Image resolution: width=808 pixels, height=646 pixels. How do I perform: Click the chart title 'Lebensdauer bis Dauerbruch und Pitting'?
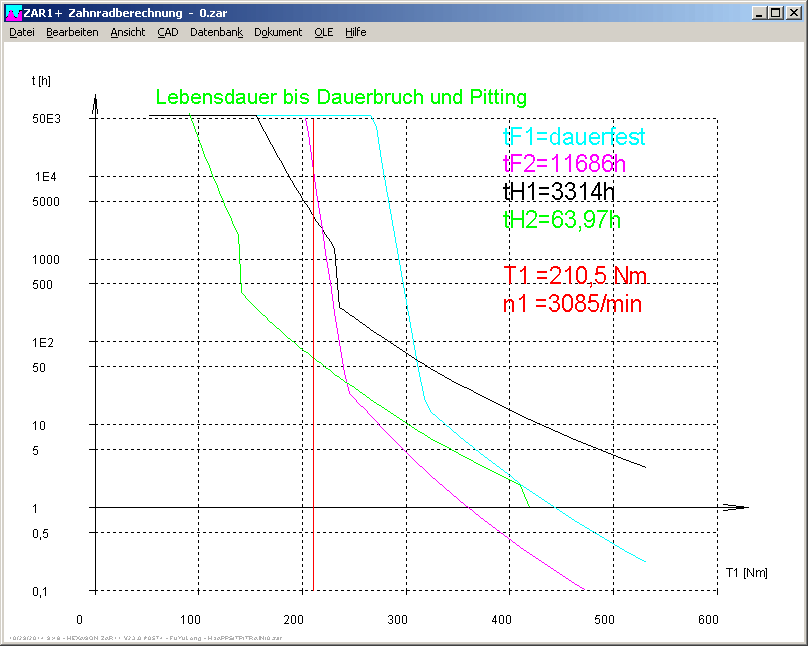point(341,98)
